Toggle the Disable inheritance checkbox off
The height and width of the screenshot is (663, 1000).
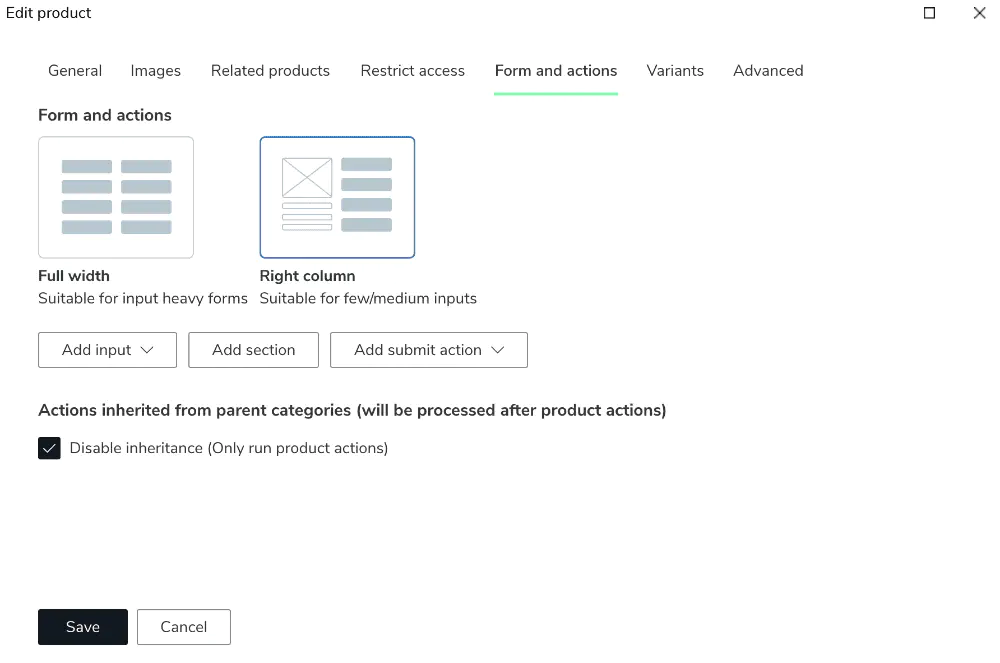[49, 448]
